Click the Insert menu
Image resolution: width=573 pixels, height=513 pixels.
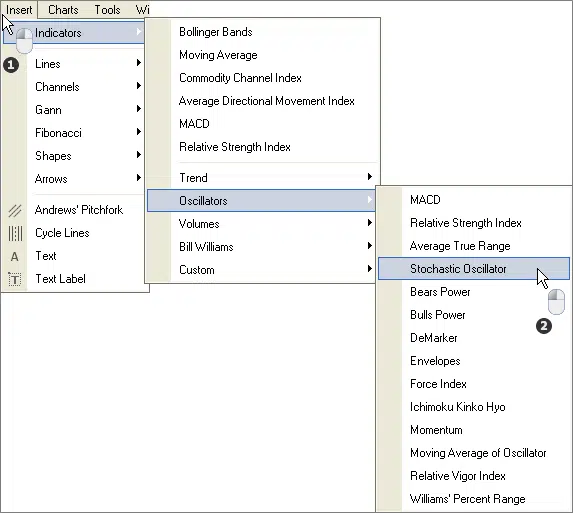click(19, 10)
